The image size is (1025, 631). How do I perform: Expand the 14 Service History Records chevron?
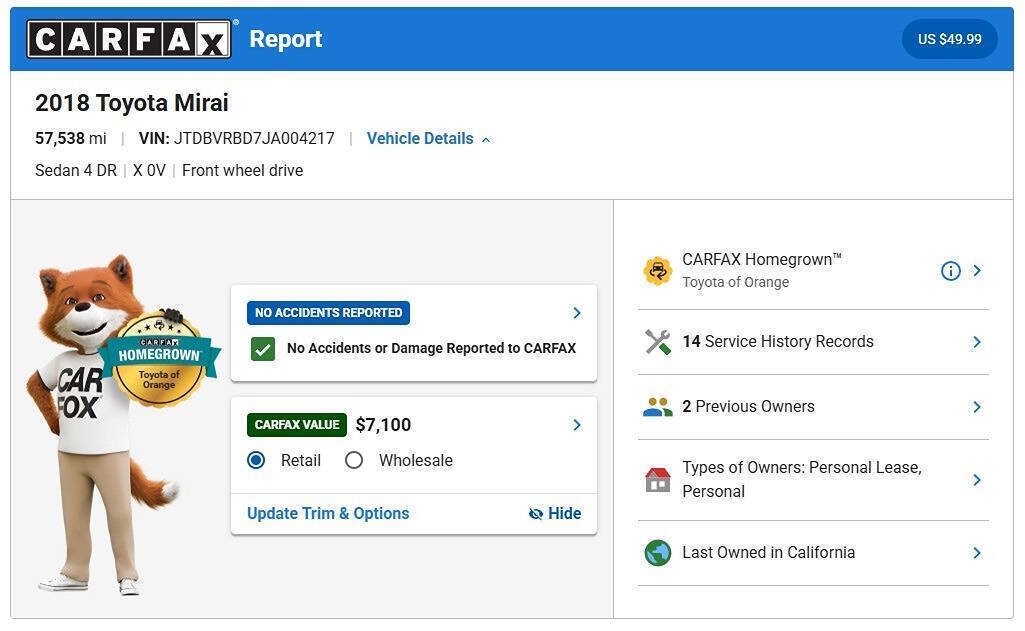click(x=977, y=342)
